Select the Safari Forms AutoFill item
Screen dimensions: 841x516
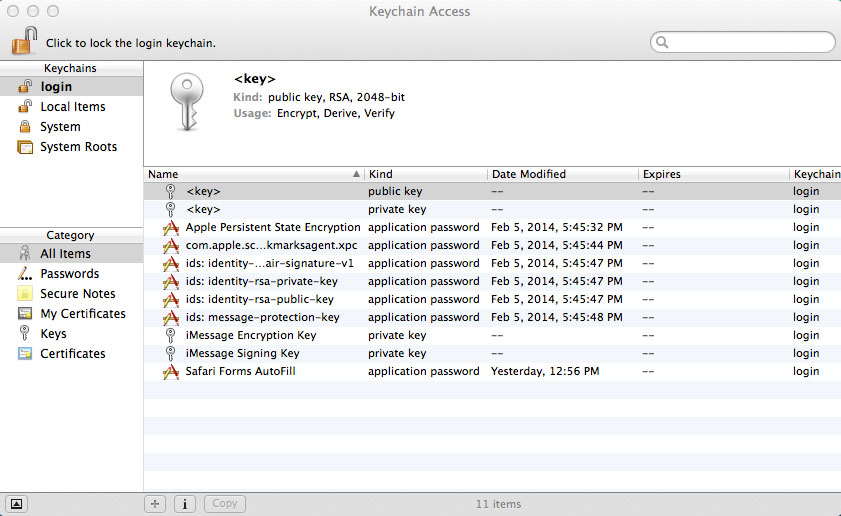pos(492,371)
